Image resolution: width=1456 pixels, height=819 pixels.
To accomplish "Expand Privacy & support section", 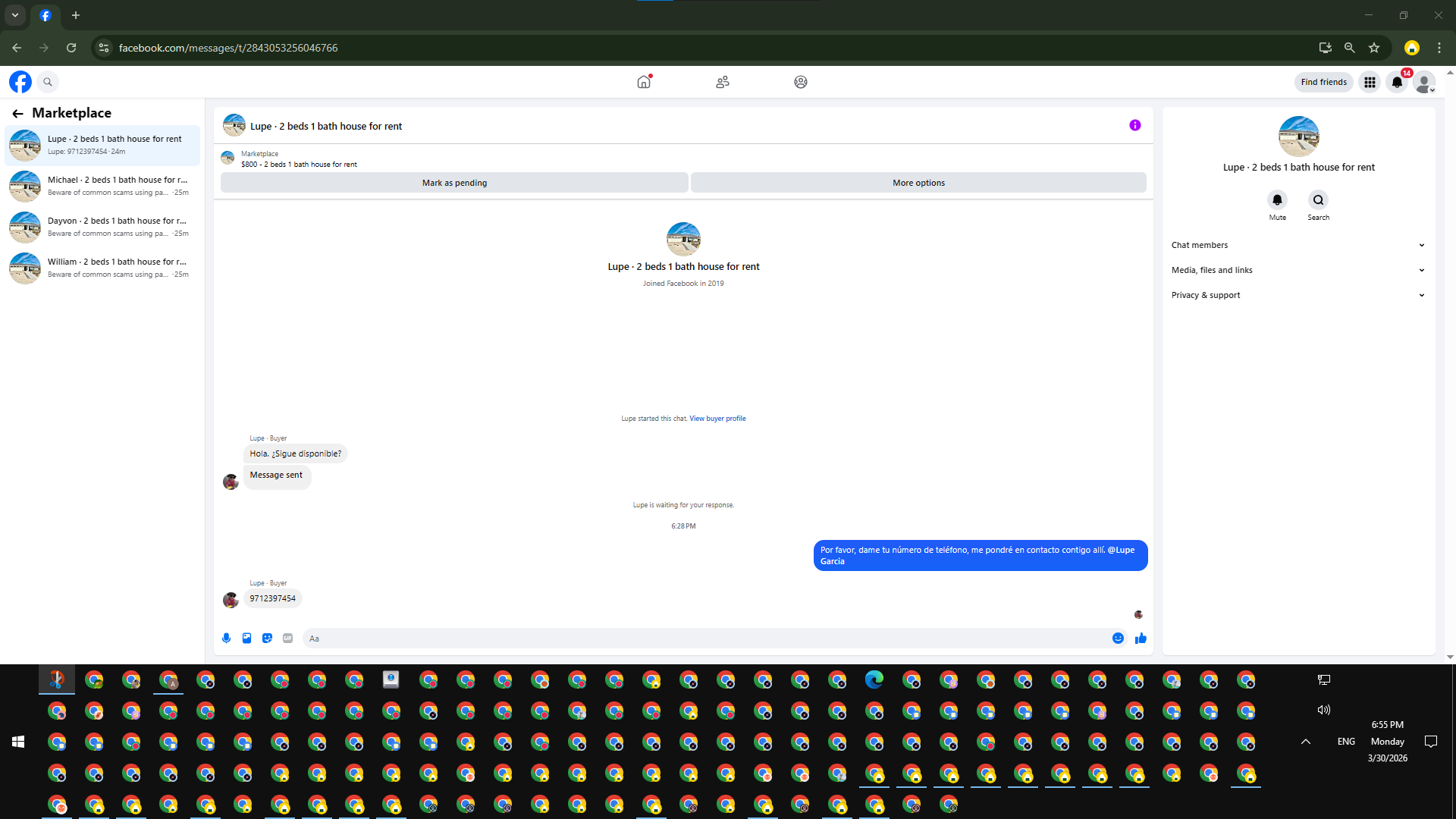I will [1298, 295].
